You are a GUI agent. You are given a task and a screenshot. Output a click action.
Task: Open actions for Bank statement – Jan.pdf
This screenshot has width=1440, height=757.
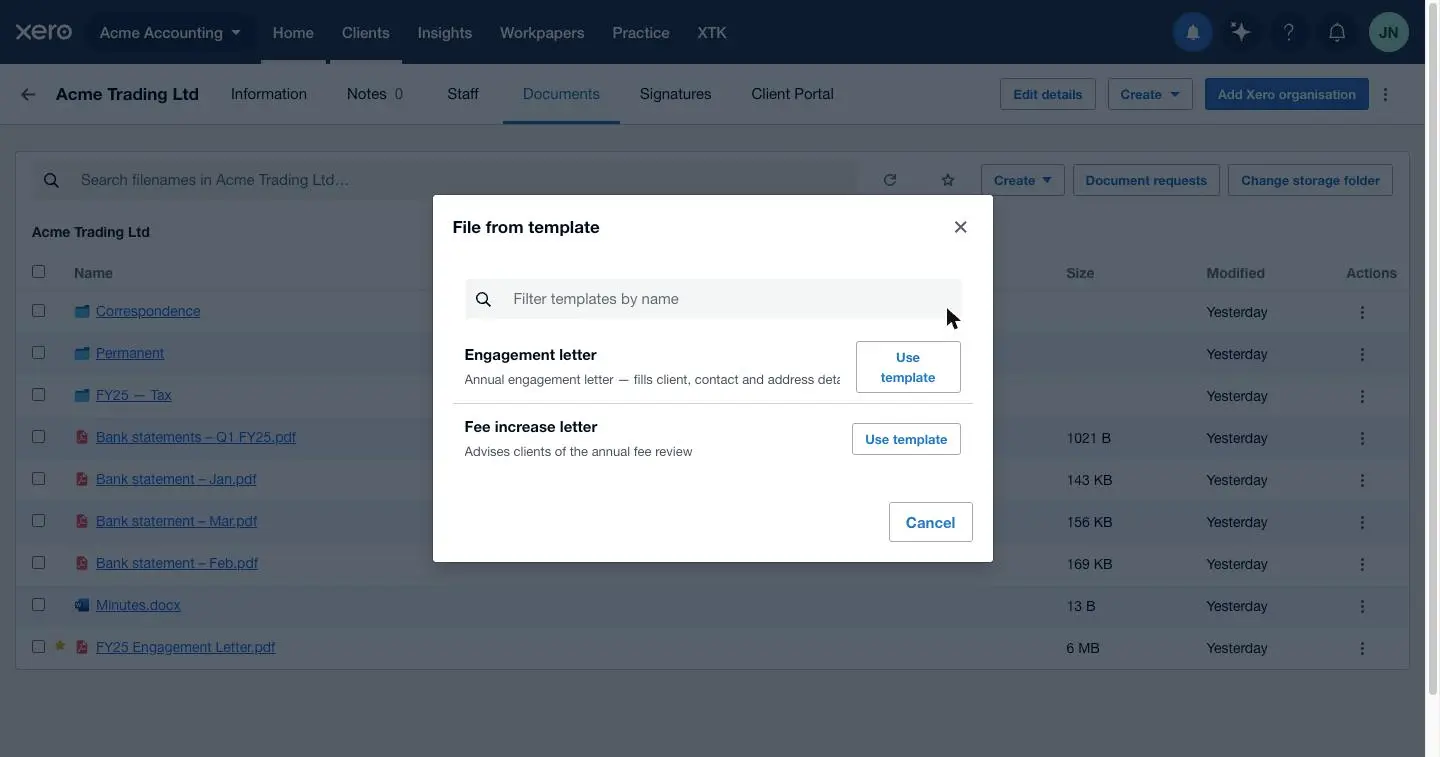coord(1362,480)
